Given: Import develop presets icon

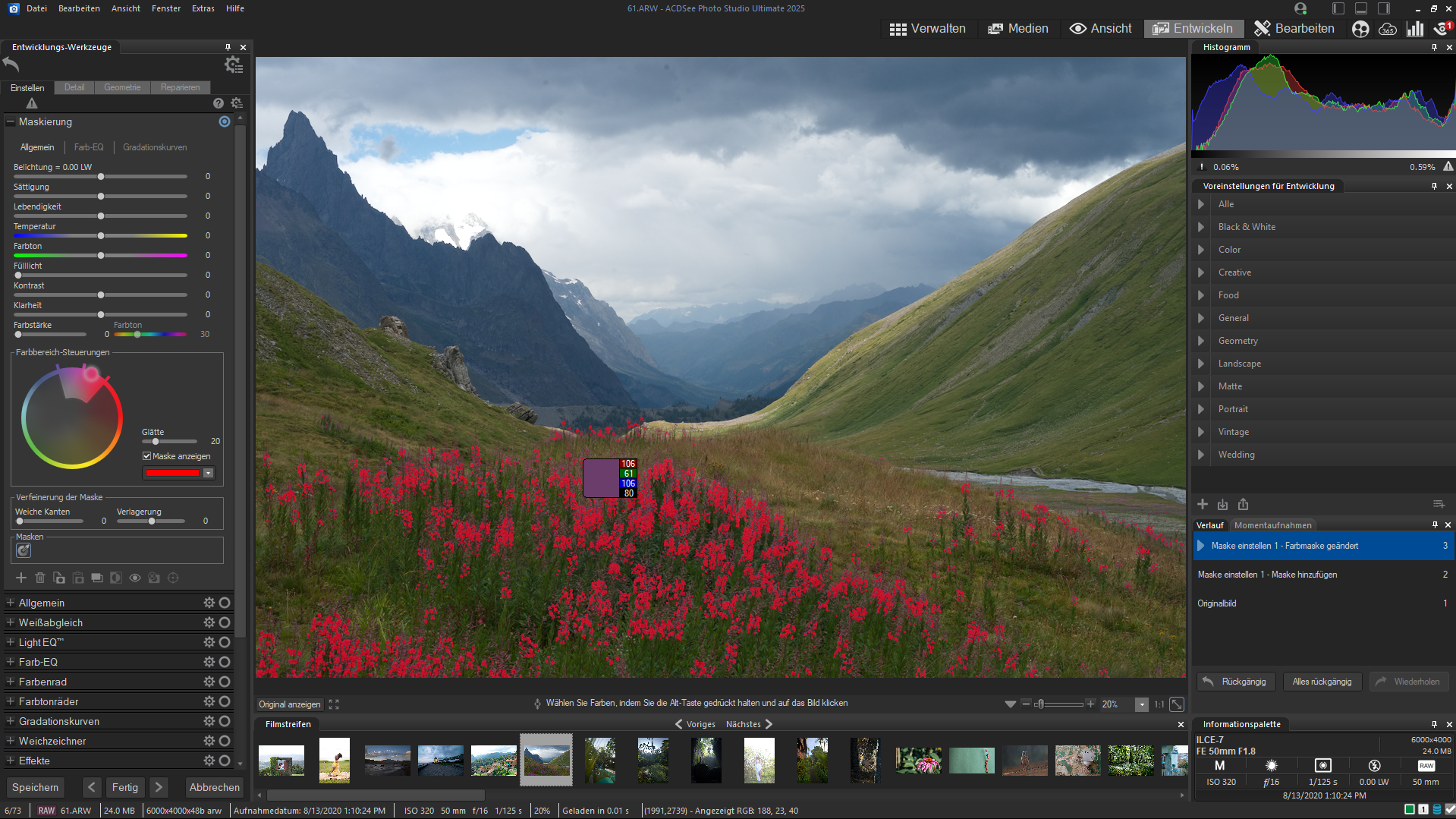Looking at the screenshot, I should click(1222, 504).
